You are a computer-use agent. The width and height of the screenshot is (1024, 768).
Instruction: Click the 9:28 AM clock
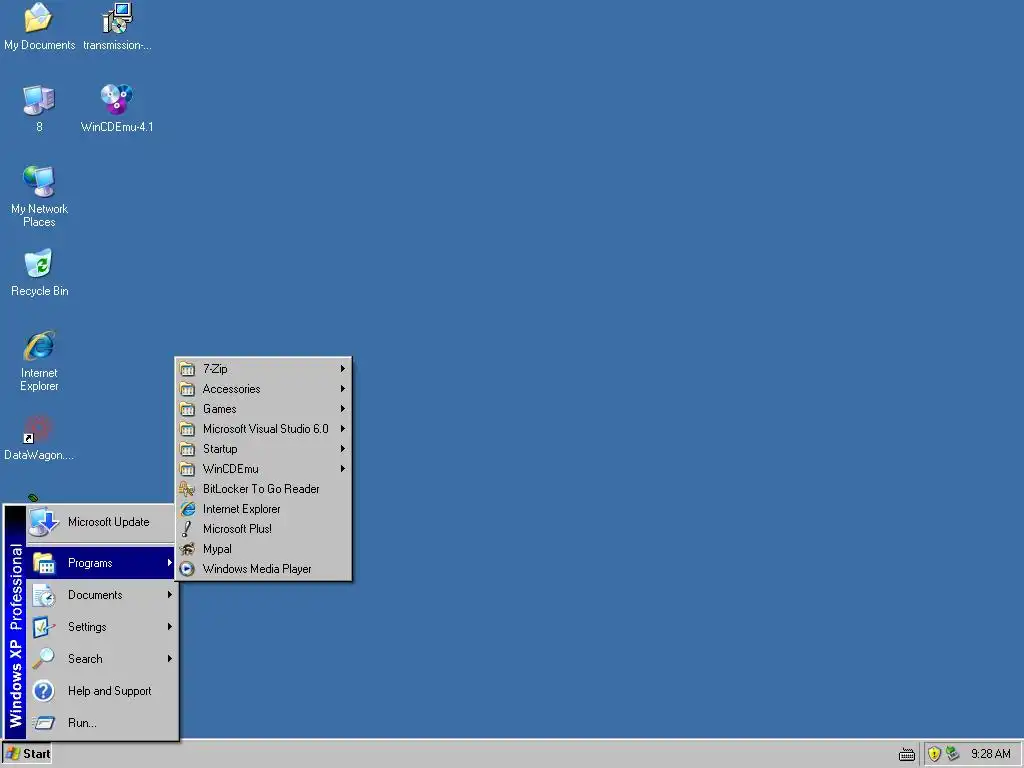990,754
